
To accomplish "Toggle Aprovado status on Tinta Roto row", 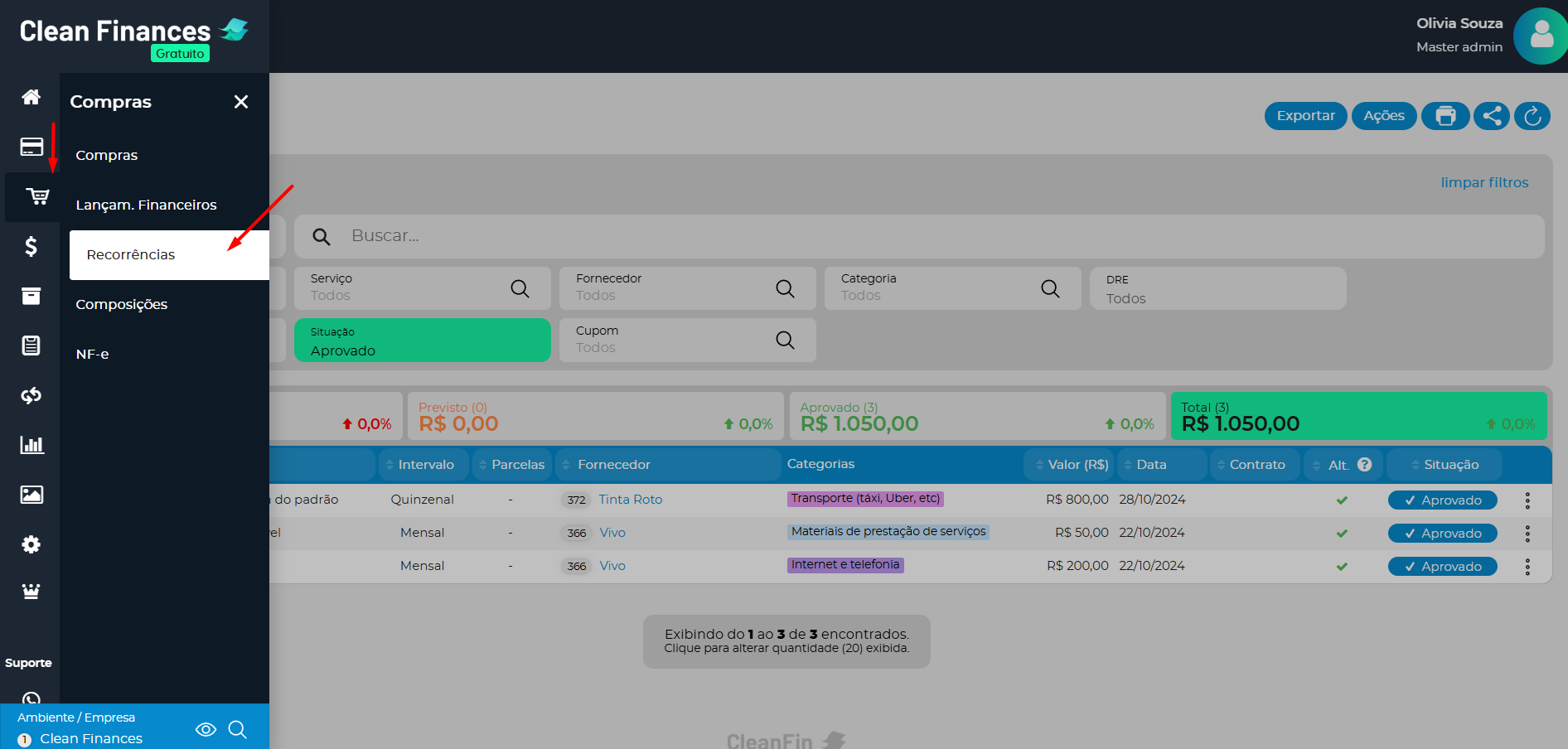I will point(1442,500).
